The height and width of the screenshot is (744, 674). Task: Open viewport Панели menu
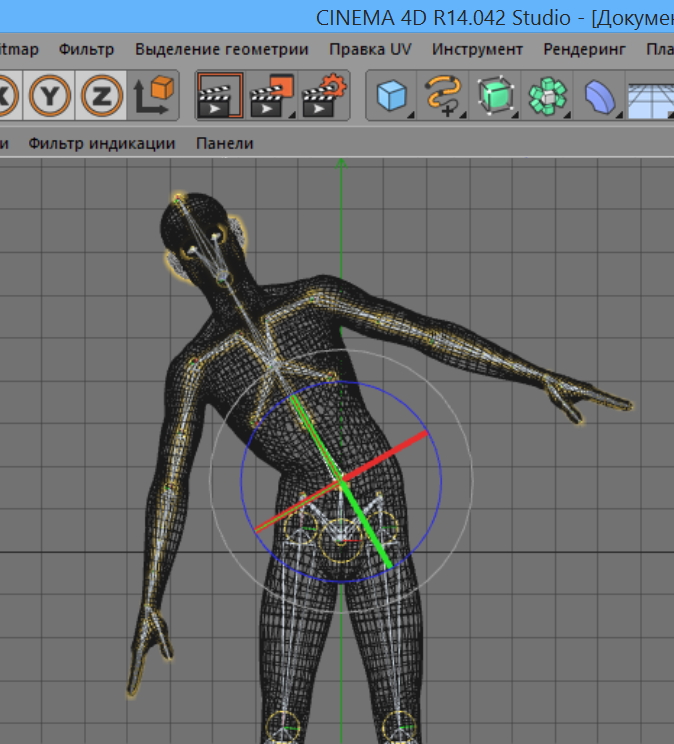tap(224, 143)
